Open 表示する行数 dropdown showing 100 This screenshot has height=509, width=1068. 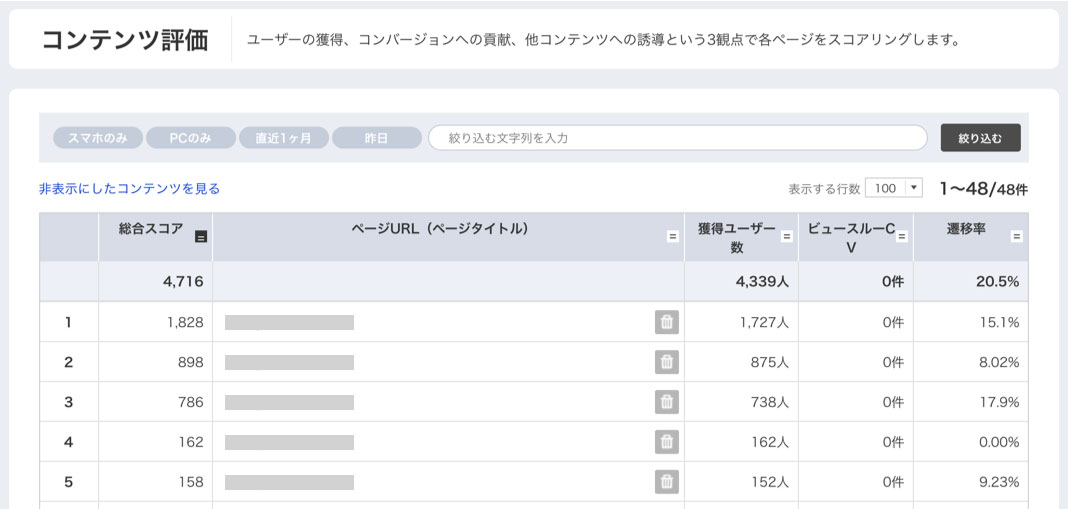894,189
